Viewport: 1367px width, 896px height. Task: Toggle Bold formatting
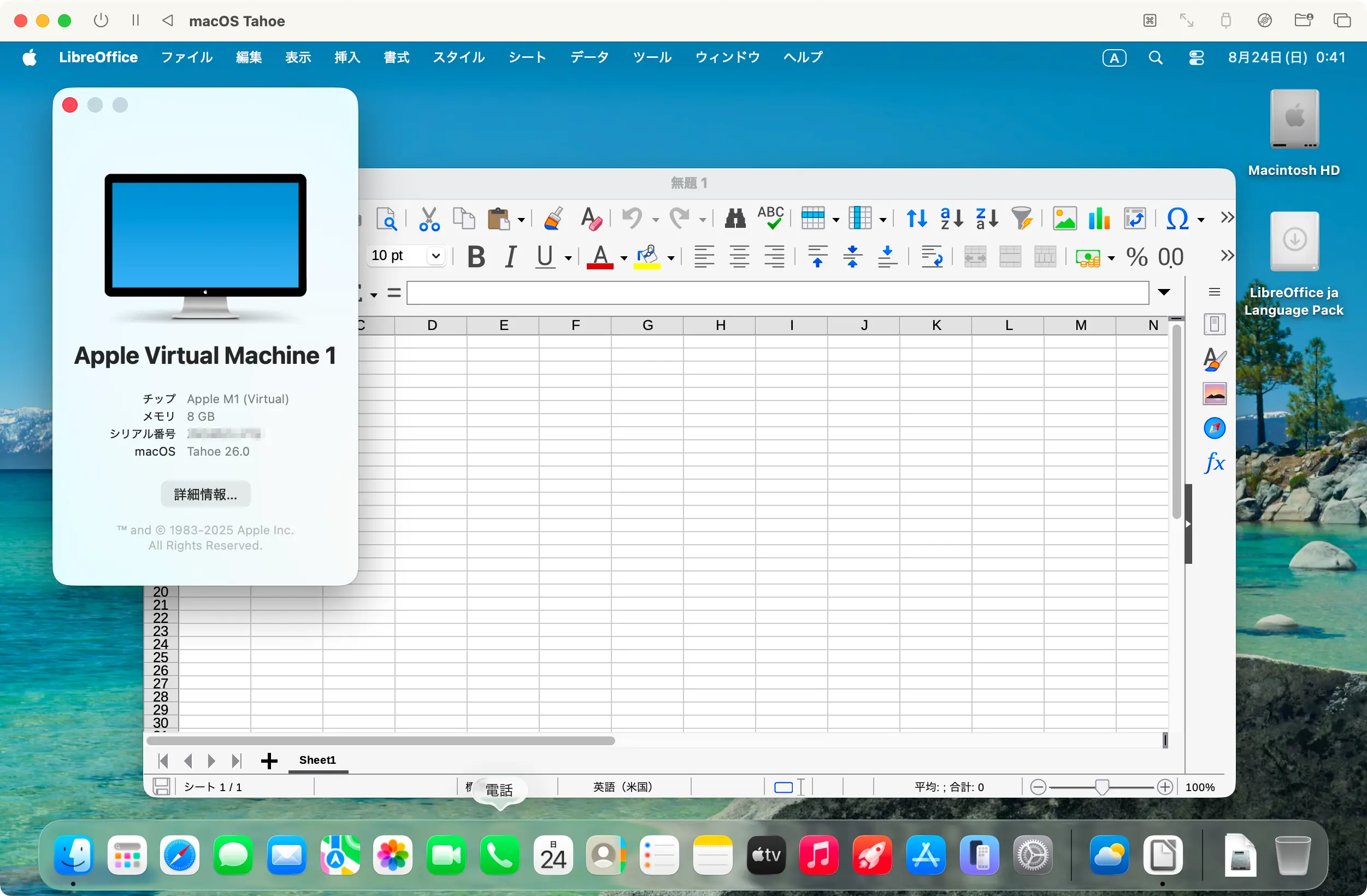pyautogui.click(x=475, y=257)
